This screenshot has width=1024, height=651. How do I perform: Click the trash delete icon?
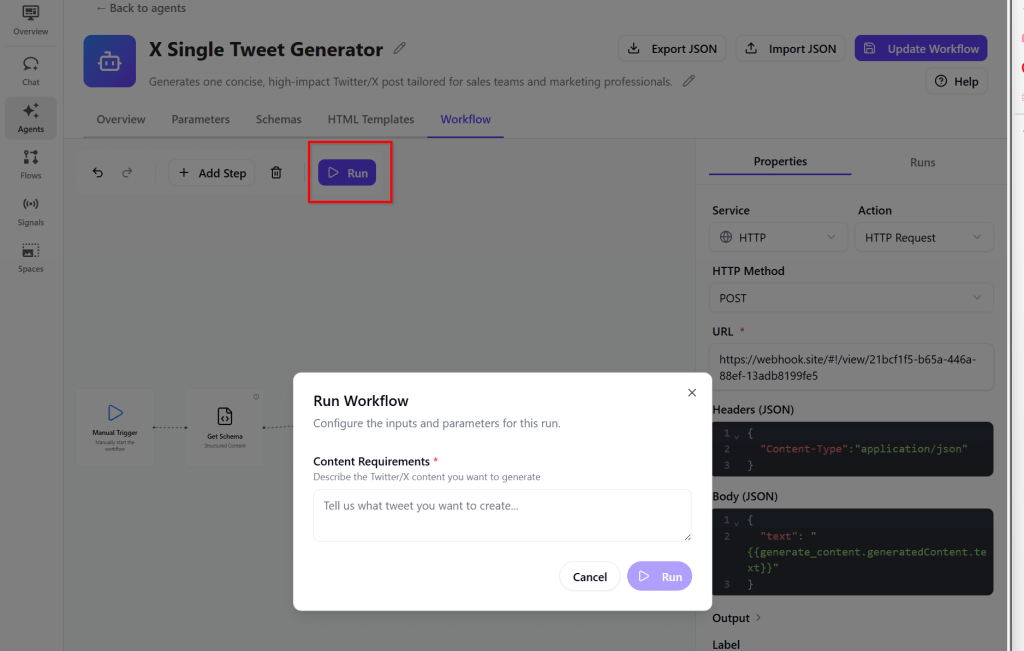tap(277, 173)
